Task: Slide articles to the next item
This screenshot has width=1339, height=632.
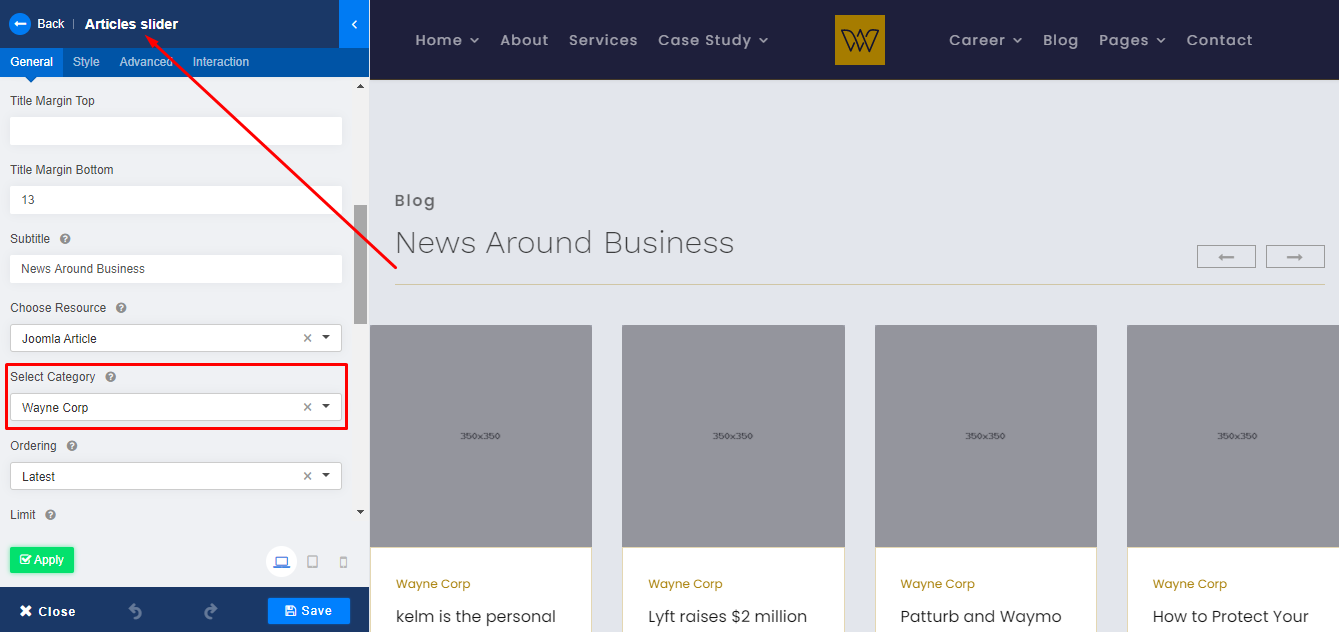Action: pos(1294,257)
